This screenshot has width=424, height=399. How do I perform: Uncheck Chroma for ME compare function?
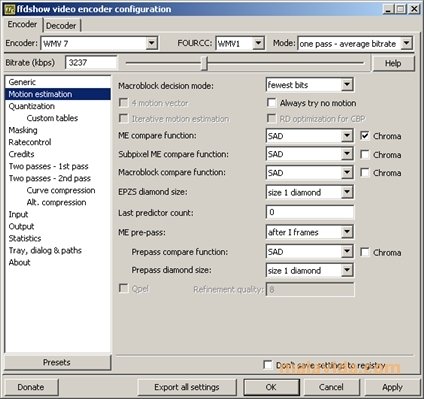pyautogui.click(x=365, y=136)
